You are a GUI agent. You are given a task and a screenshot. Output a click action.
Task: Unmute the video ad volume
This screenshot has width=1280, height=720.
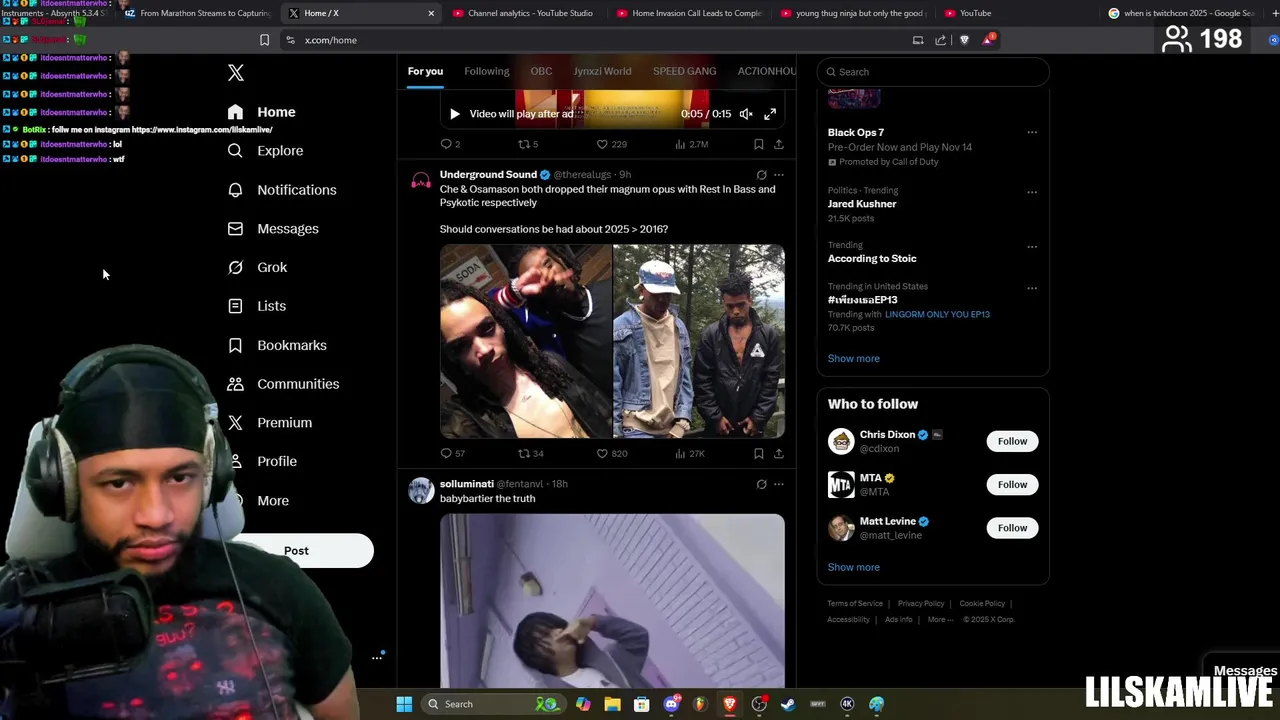[746, 114]
